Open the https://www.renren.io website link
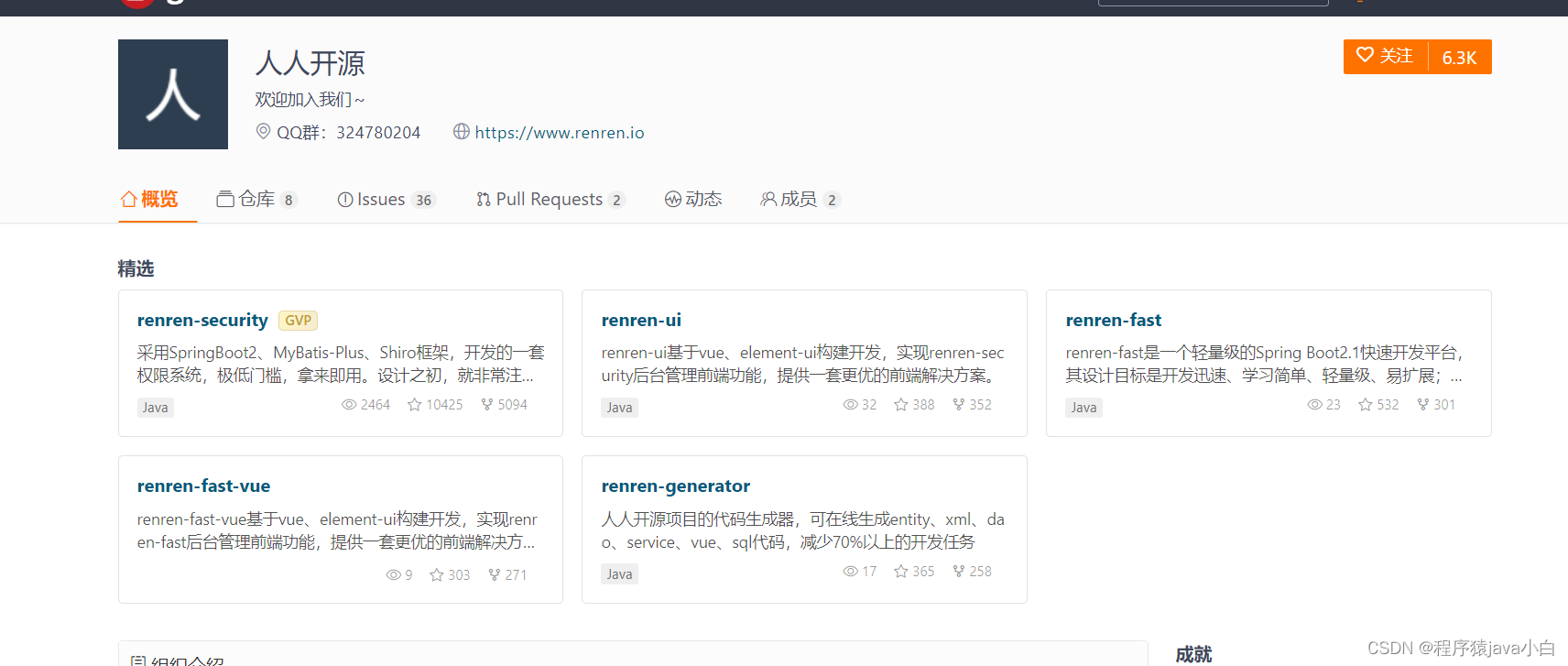 point(559,133)
